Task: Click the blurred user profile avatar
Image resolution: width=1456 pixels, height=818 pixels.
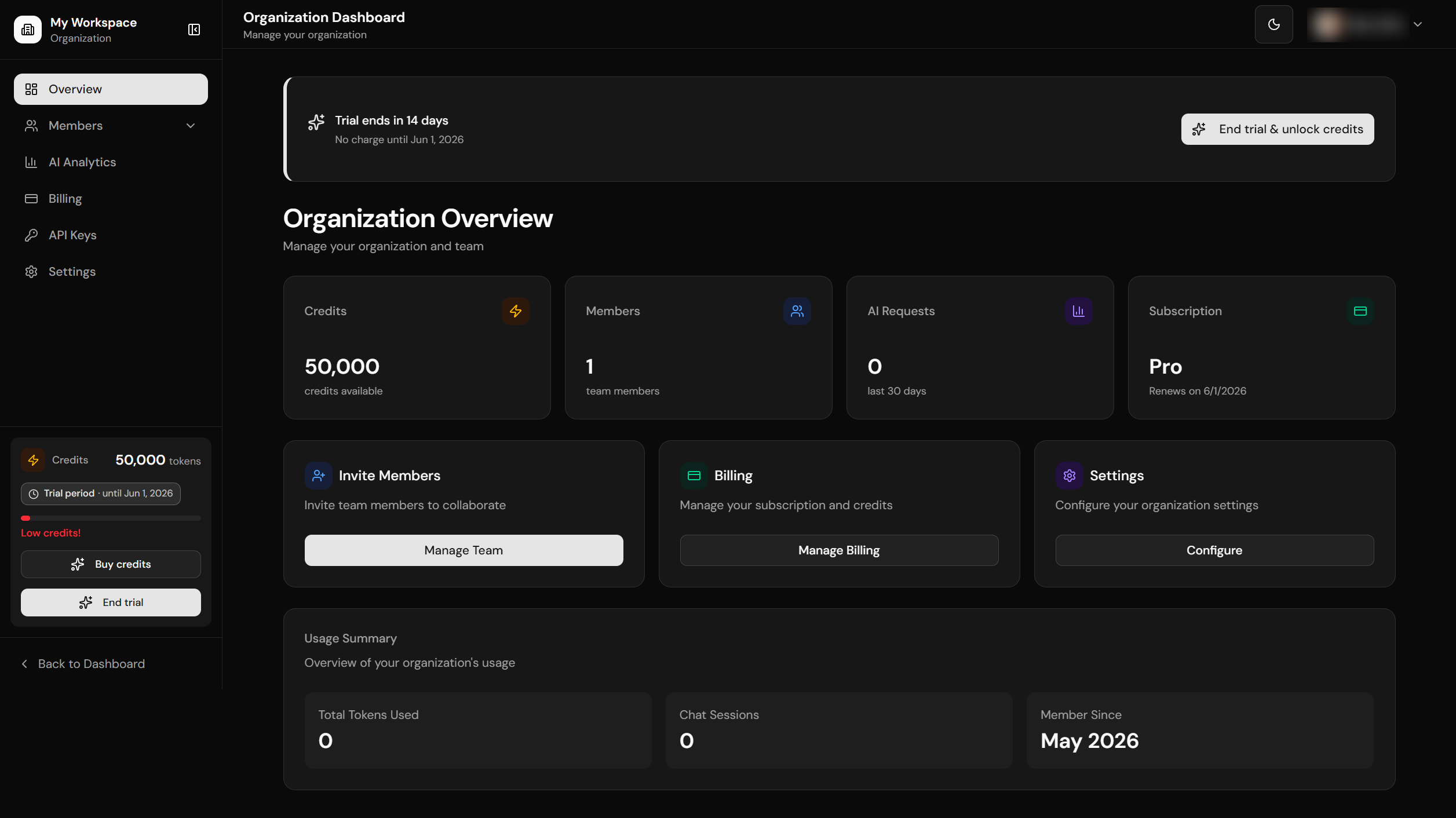Action: click(1327, 24)
